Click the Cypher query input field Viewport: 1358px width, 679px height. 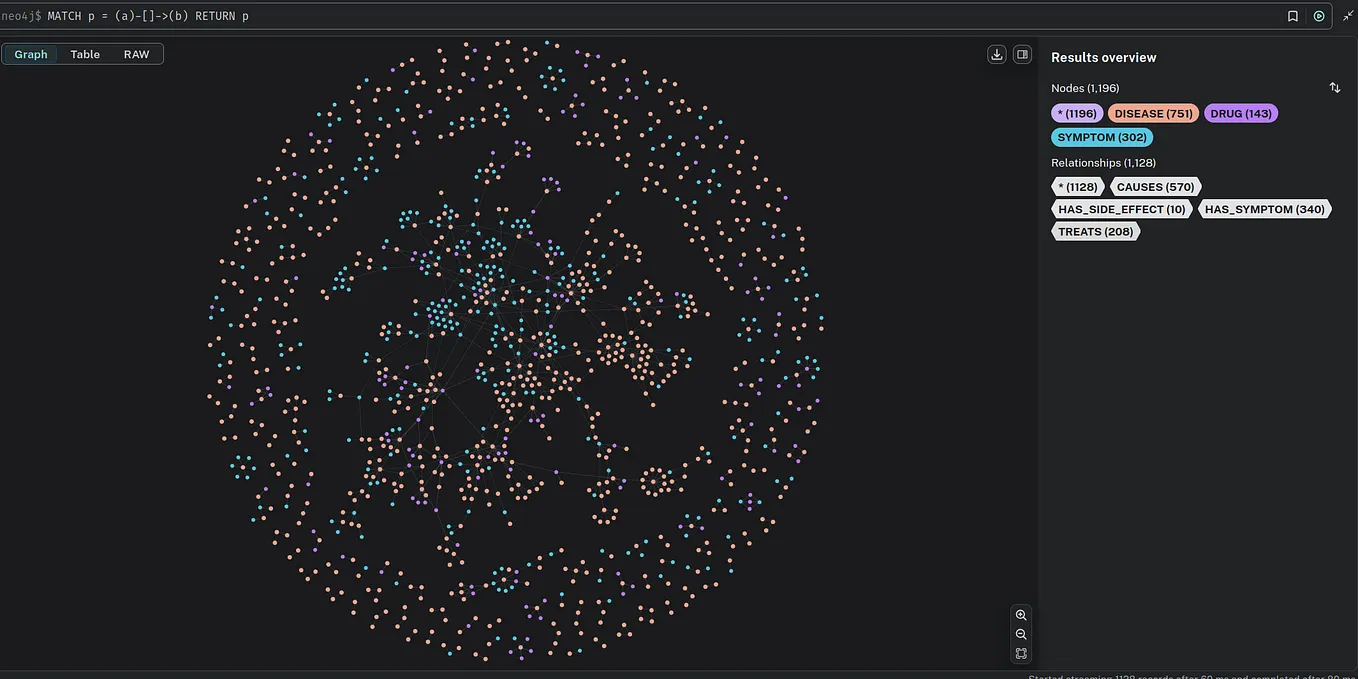click(400, 15)
